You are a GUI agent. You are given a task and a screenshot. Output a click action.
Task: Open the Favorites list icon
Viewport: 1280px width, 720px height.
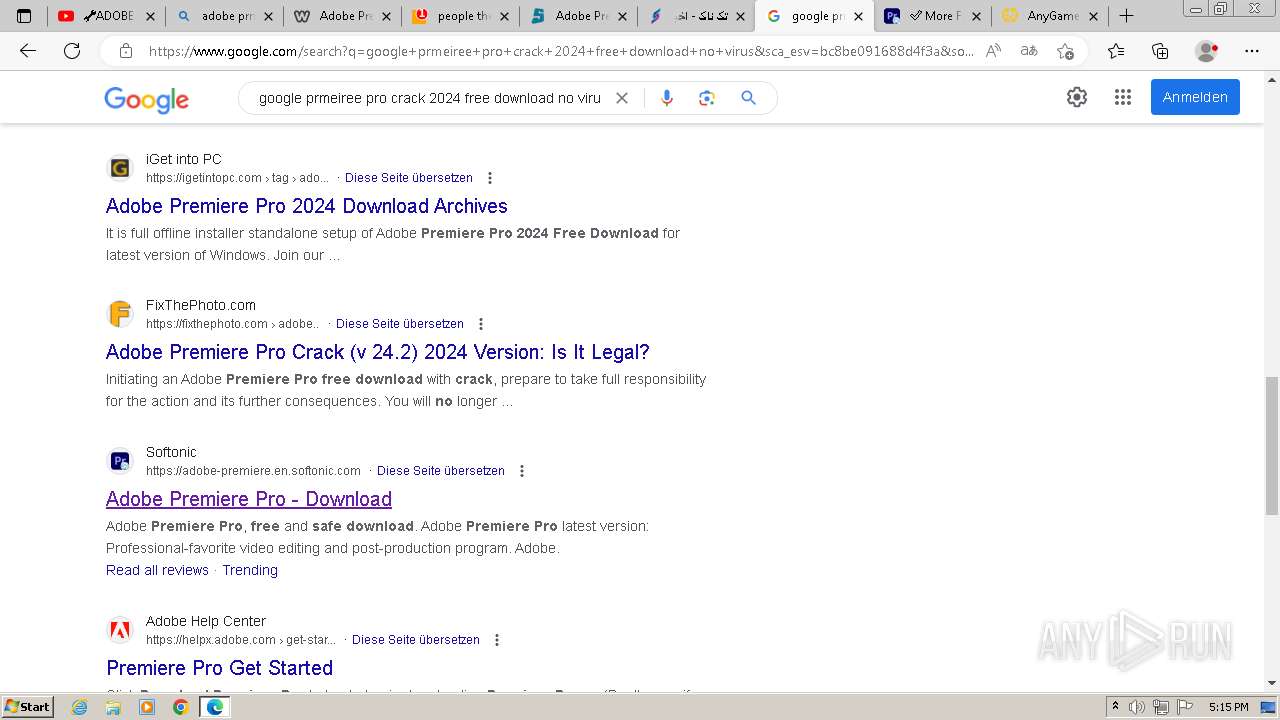point(1116,51)
